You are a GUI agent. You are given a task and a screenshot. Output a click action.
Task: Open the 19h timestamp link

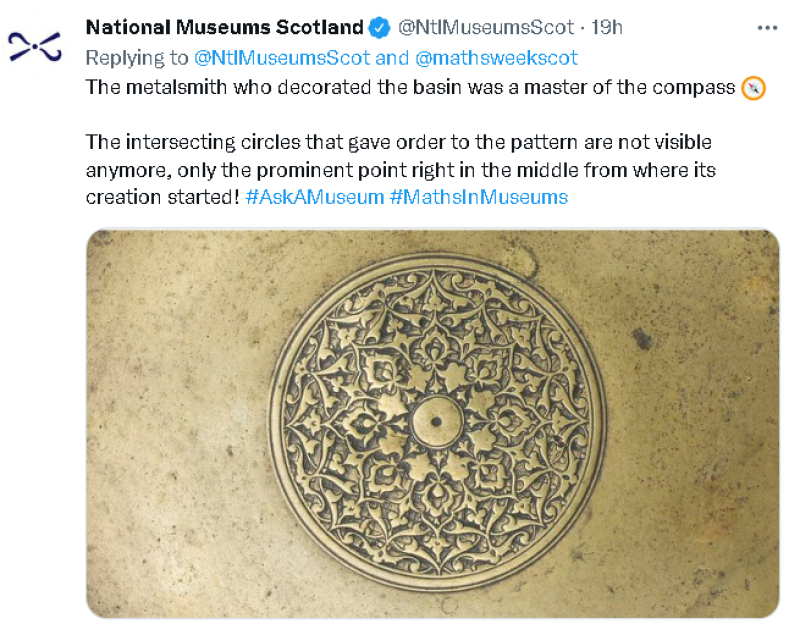(x=607, y=28)
